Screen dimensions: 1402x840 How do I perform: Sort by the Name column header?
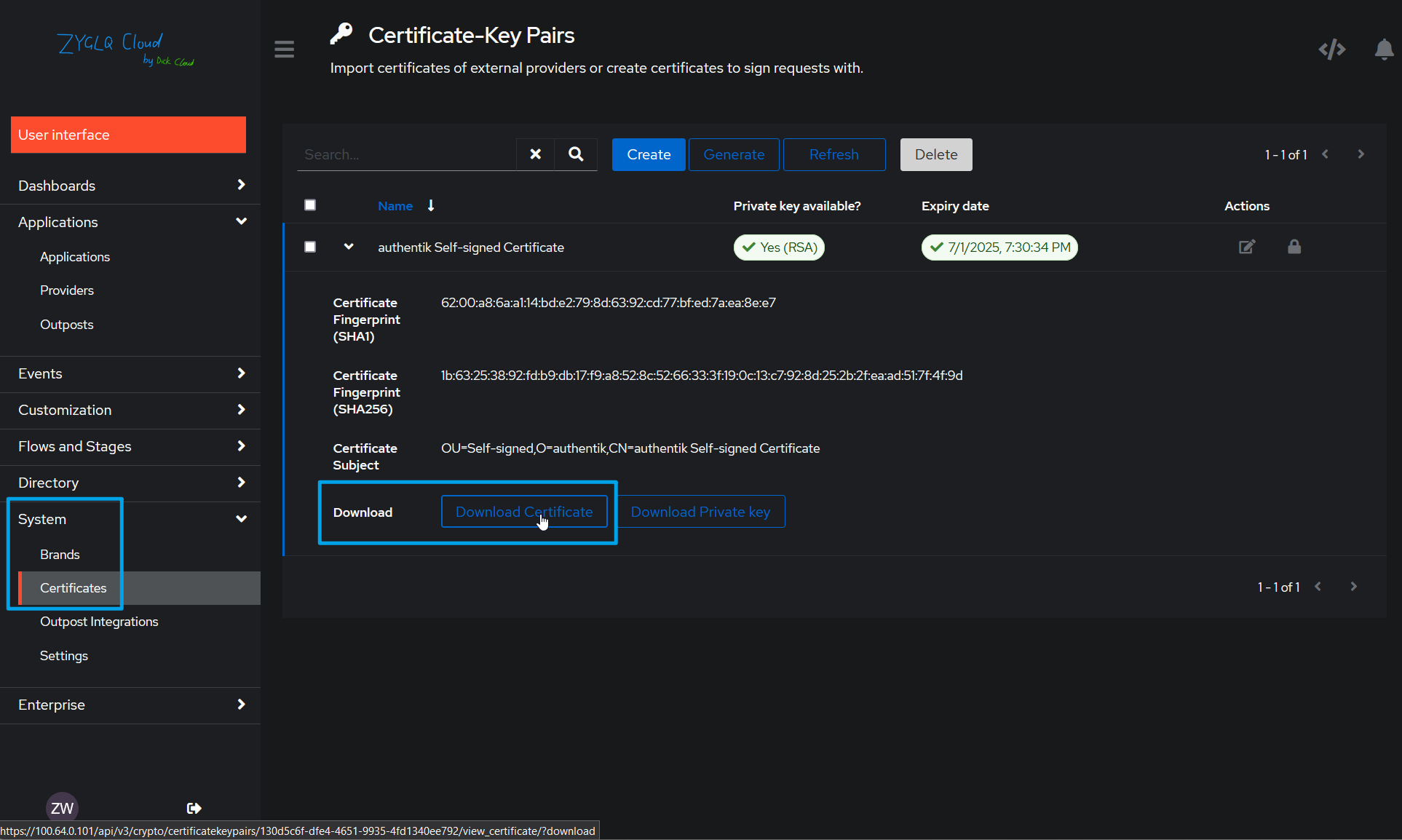pos(395,206)
